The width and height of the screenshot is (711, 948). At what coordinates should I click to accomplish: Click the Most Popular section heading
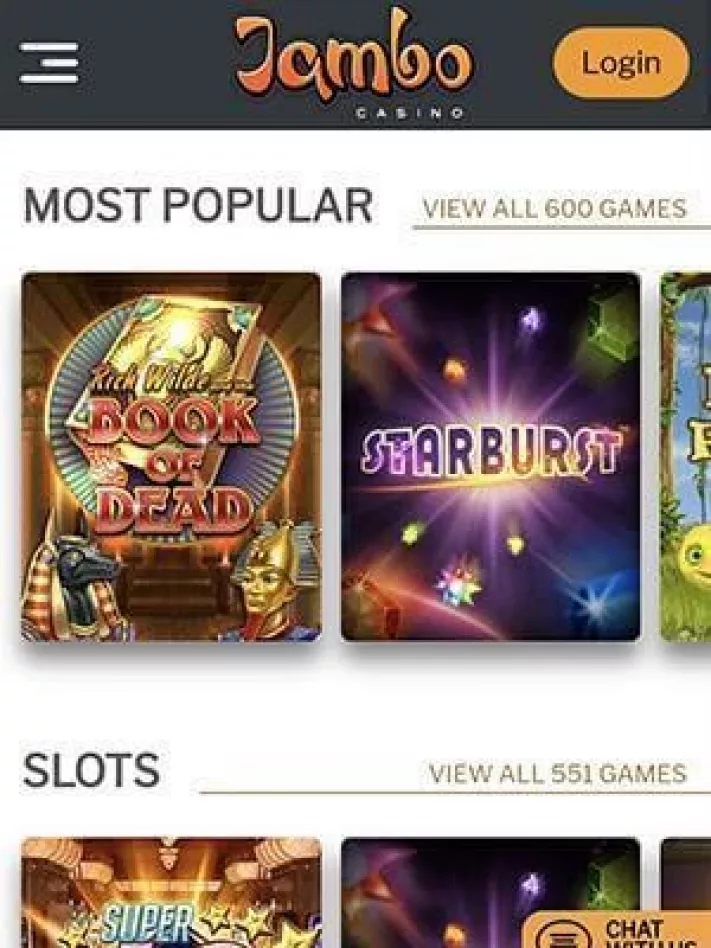pyautogui.click(x=198, y=206)
